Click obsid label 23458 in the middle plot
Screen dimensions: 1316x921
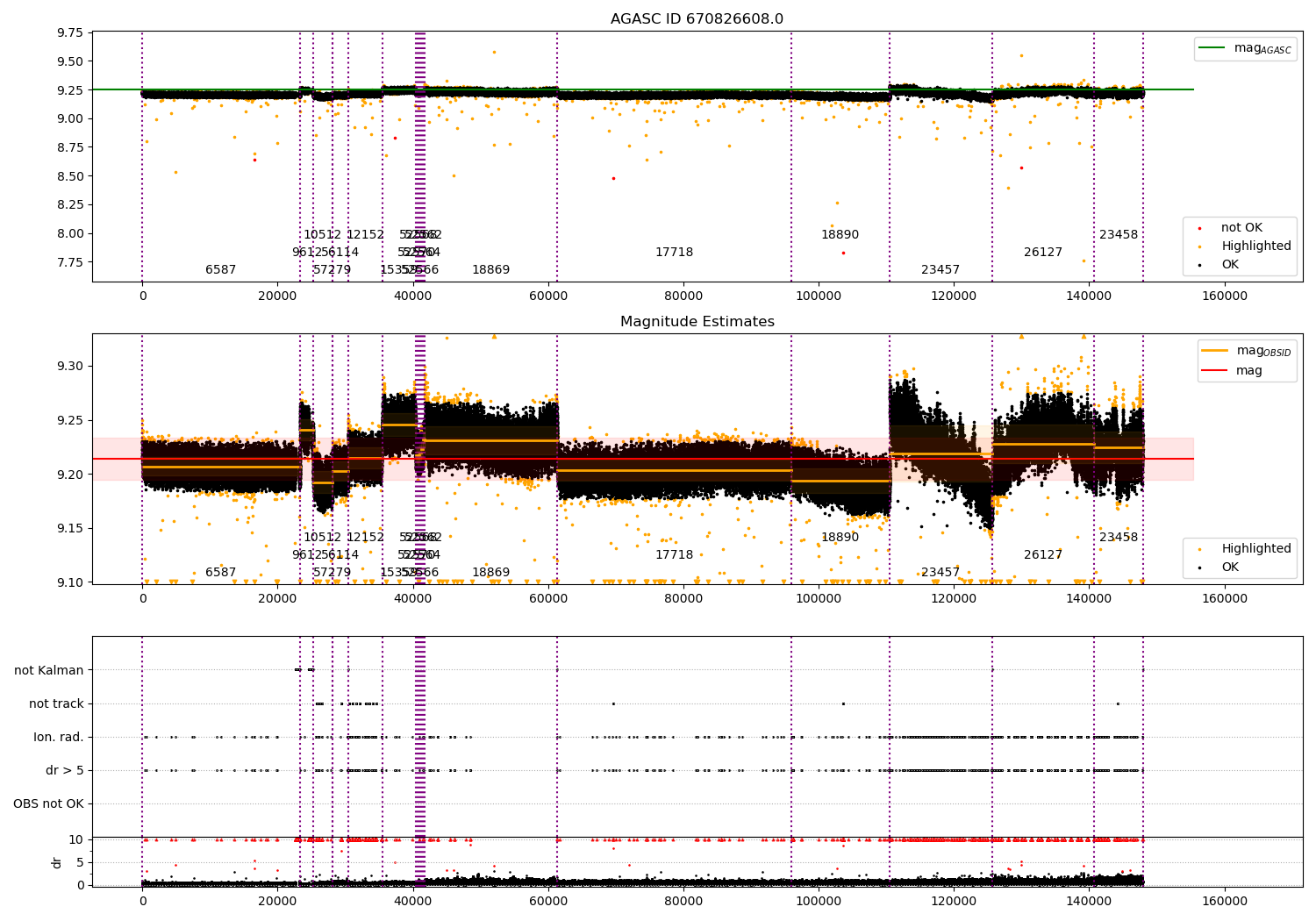[1119, 538]
